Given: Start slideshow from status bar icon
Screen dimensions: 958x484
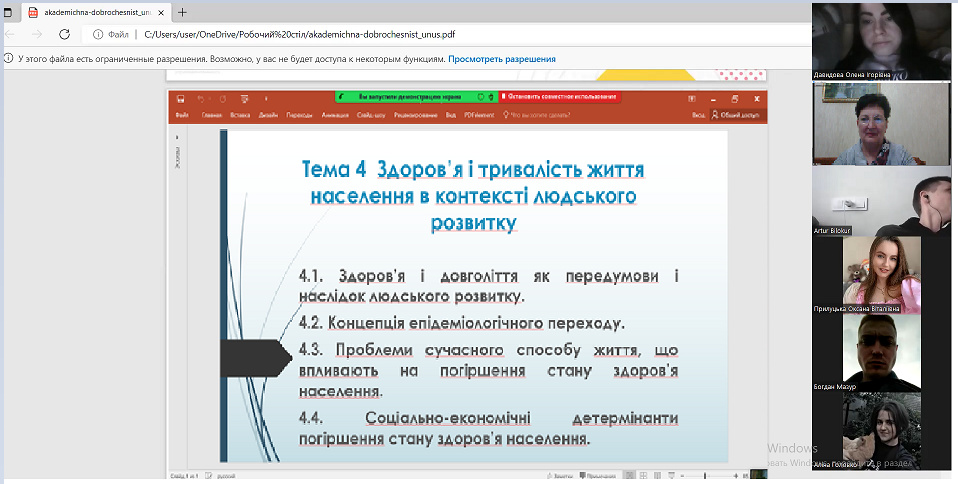Looking at the screenshot, I should 671,475.
